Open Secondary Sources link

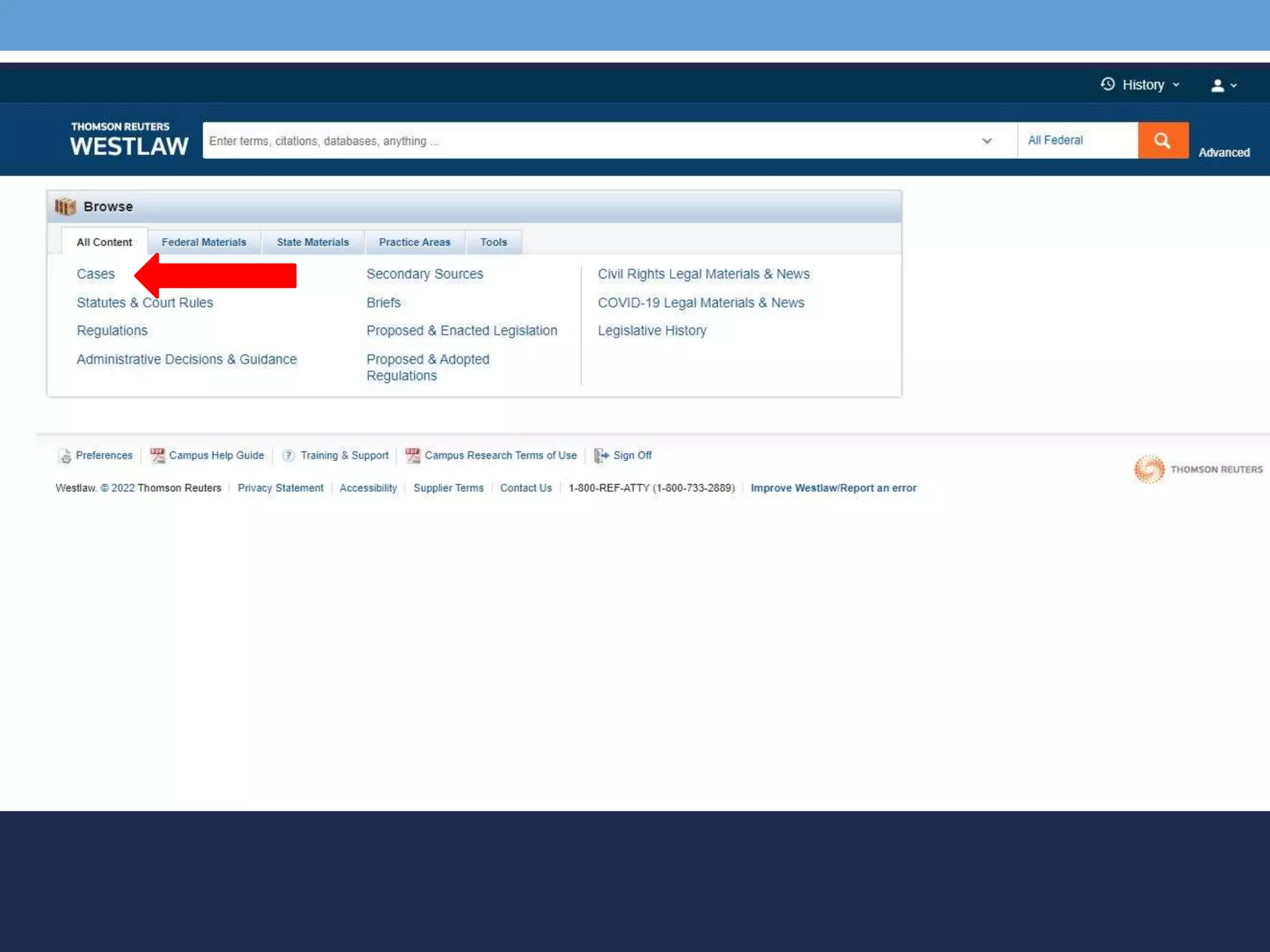pos(424,274)
